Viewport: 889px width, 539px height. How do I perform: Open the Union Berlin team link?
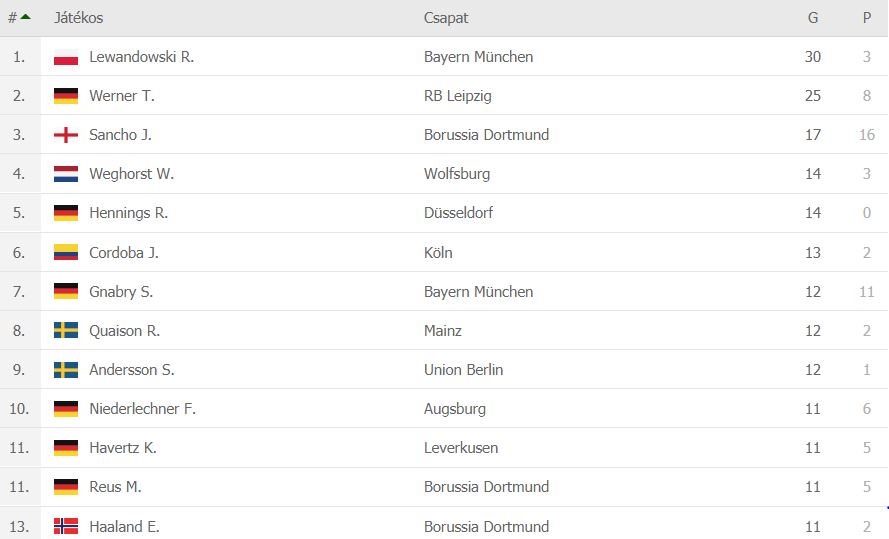463,370
